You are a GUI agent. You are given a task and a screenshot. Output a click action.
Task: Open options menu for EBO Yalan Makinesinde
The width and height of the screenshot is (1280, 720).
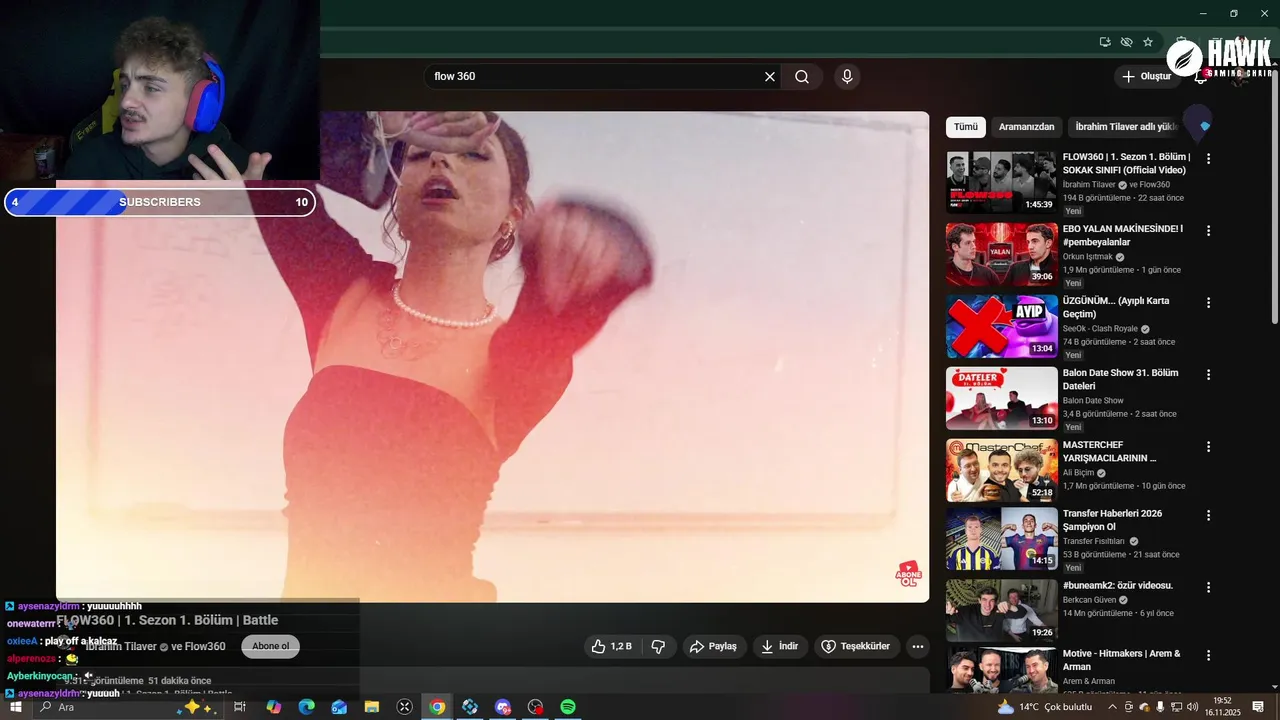click(x=1208, y=231)
